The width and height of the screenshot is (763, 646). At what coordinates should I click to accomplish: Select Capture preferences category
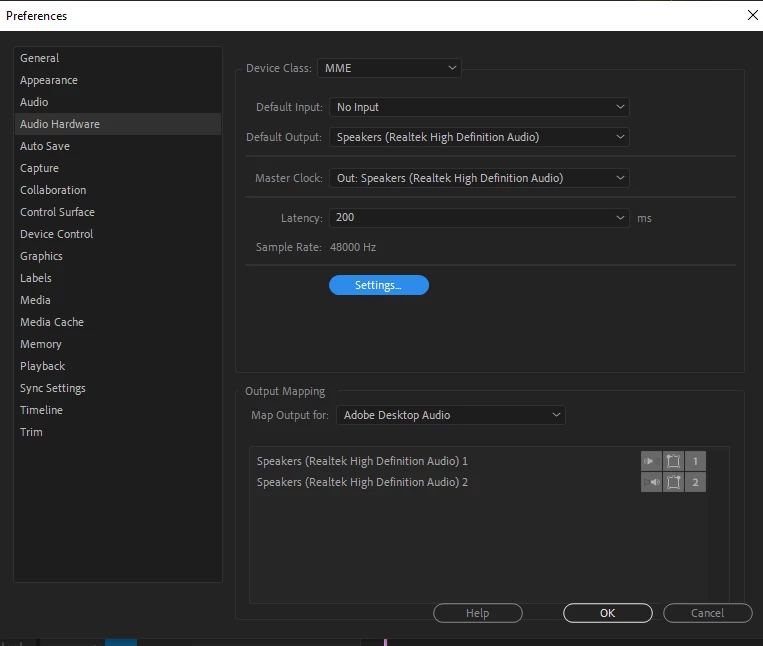(118, 168)
